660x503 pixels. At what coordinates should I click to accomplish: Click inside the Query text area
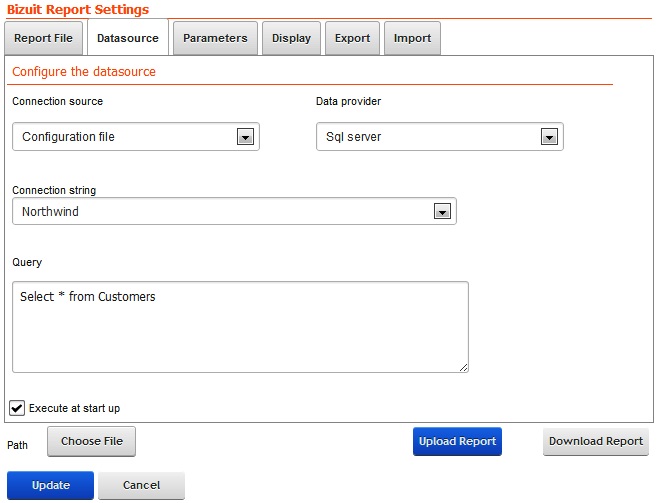240,327
